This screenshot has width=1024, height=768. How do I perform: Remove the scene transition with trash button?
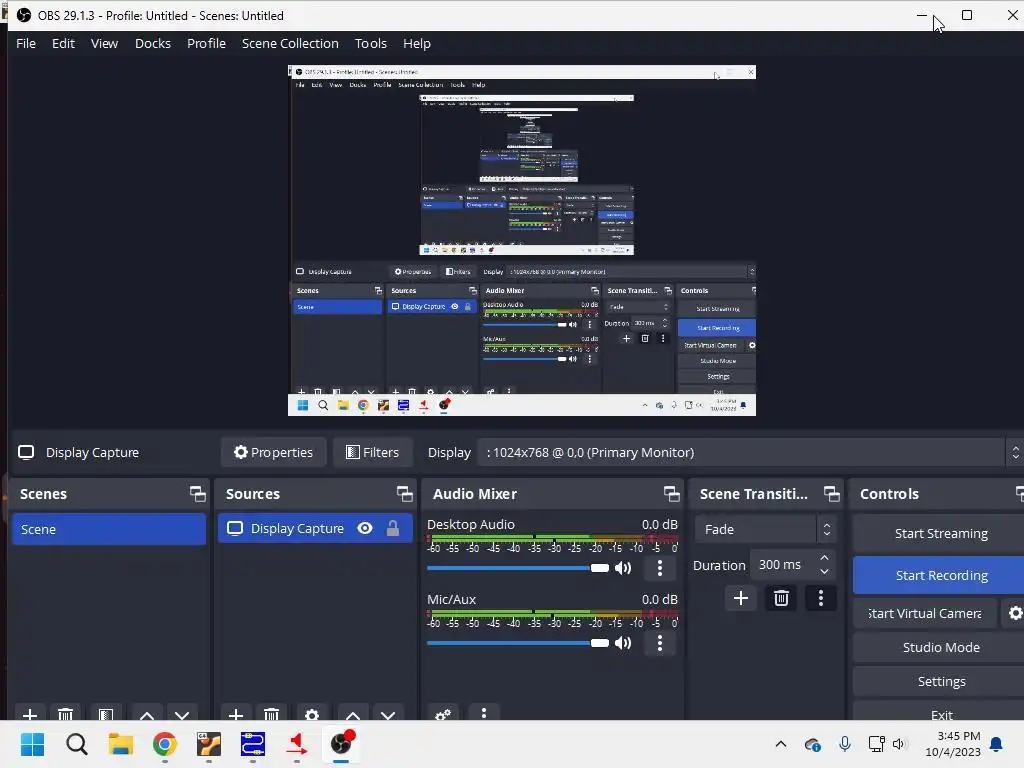[x=781, y=598]
